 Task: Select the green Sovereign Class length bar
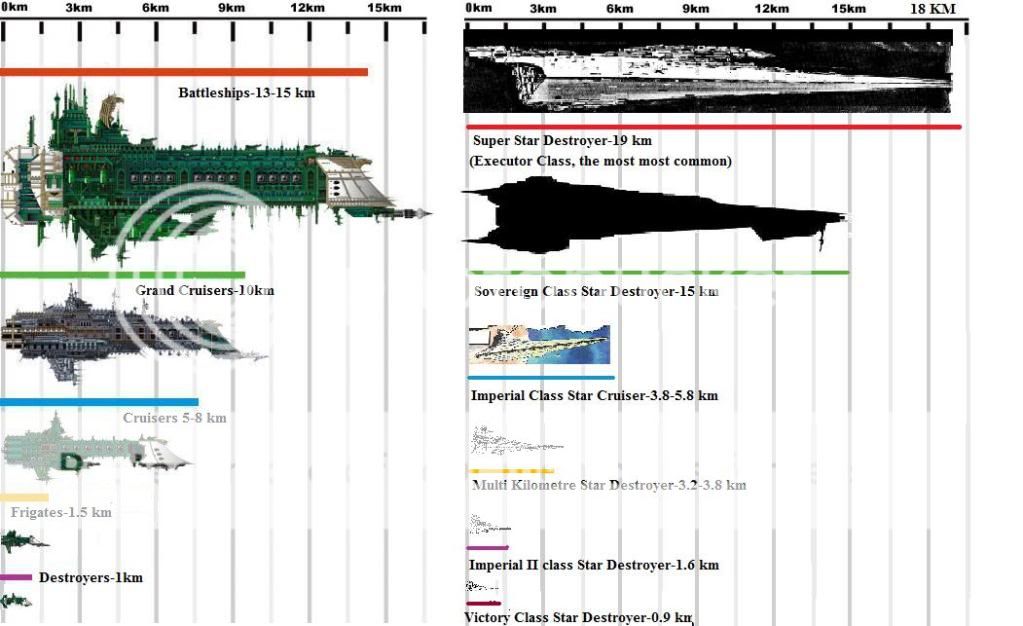point(659,272)
